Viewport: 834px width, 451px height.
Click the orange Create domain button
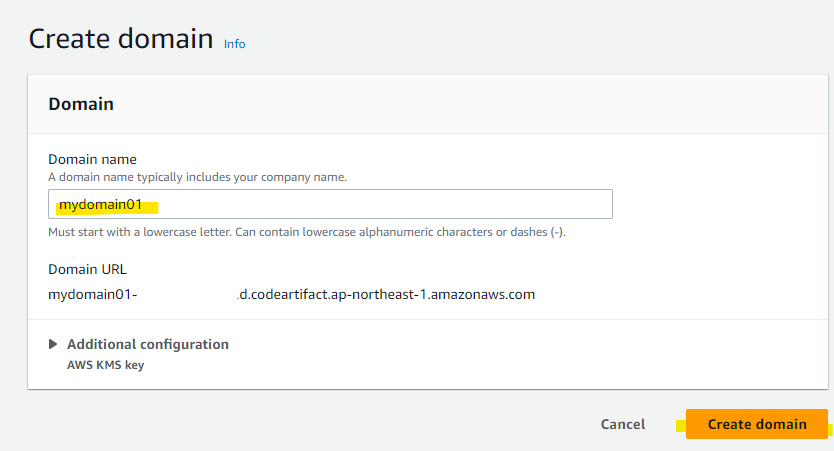point(756,424)
